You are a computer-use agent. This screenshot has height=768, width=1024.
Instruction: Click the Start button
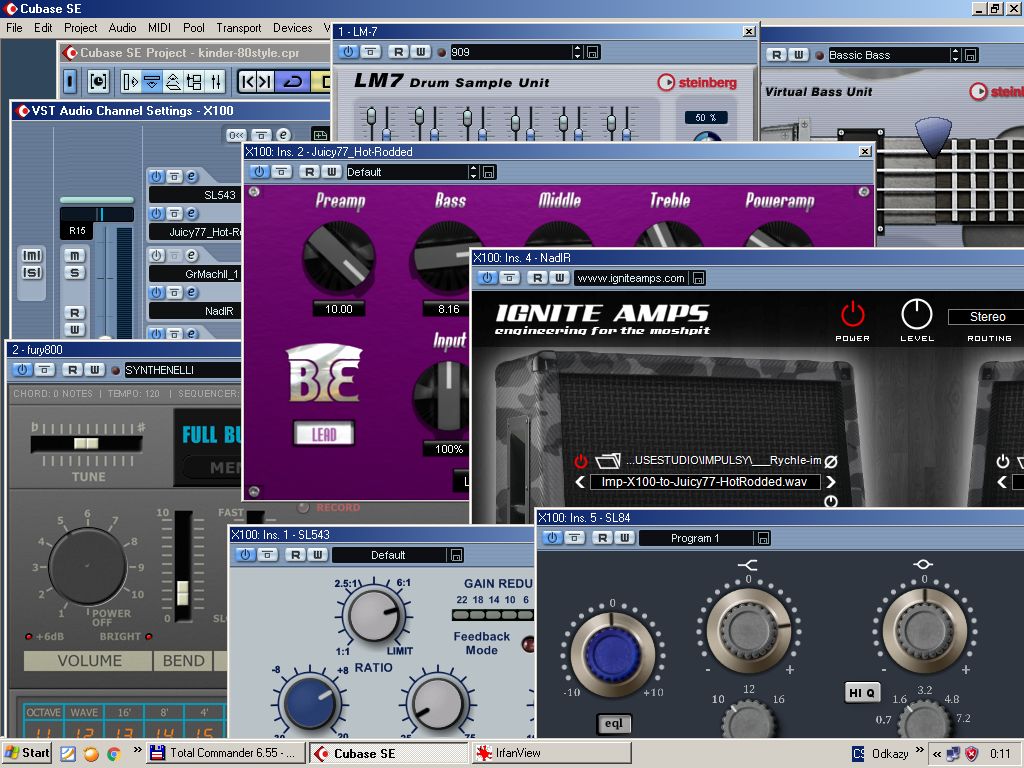click(x=27, y=753)
